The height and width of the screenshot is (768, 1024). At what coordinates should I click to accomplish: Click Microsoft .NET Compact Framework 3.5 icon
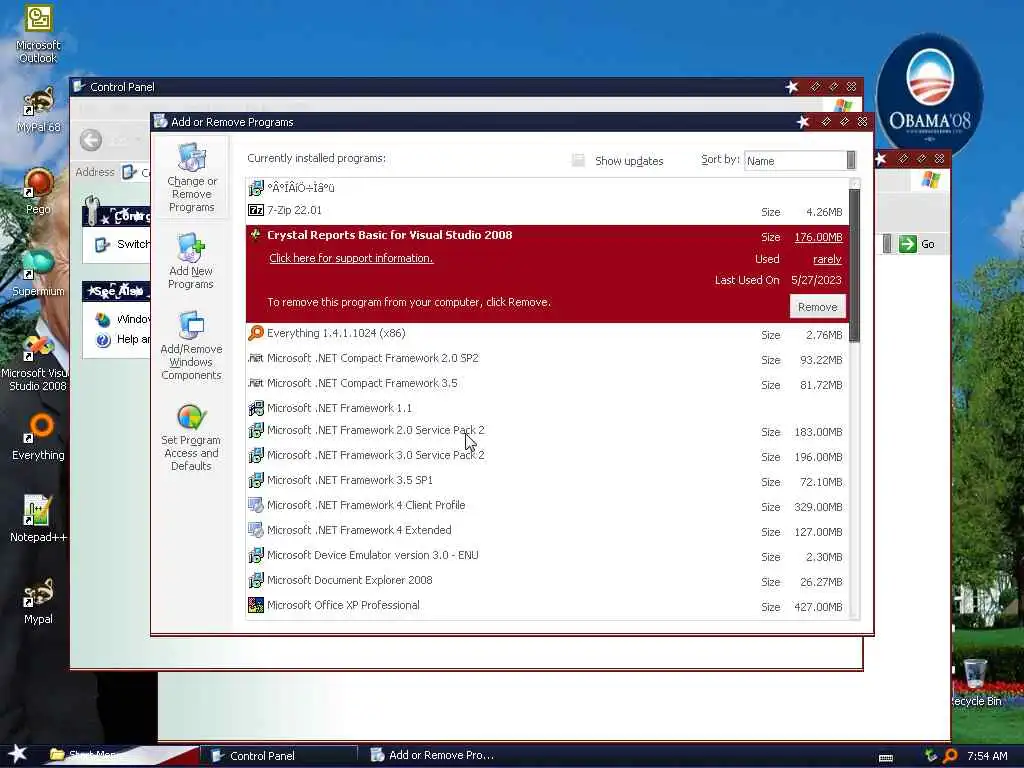click(x=256, y=383)
